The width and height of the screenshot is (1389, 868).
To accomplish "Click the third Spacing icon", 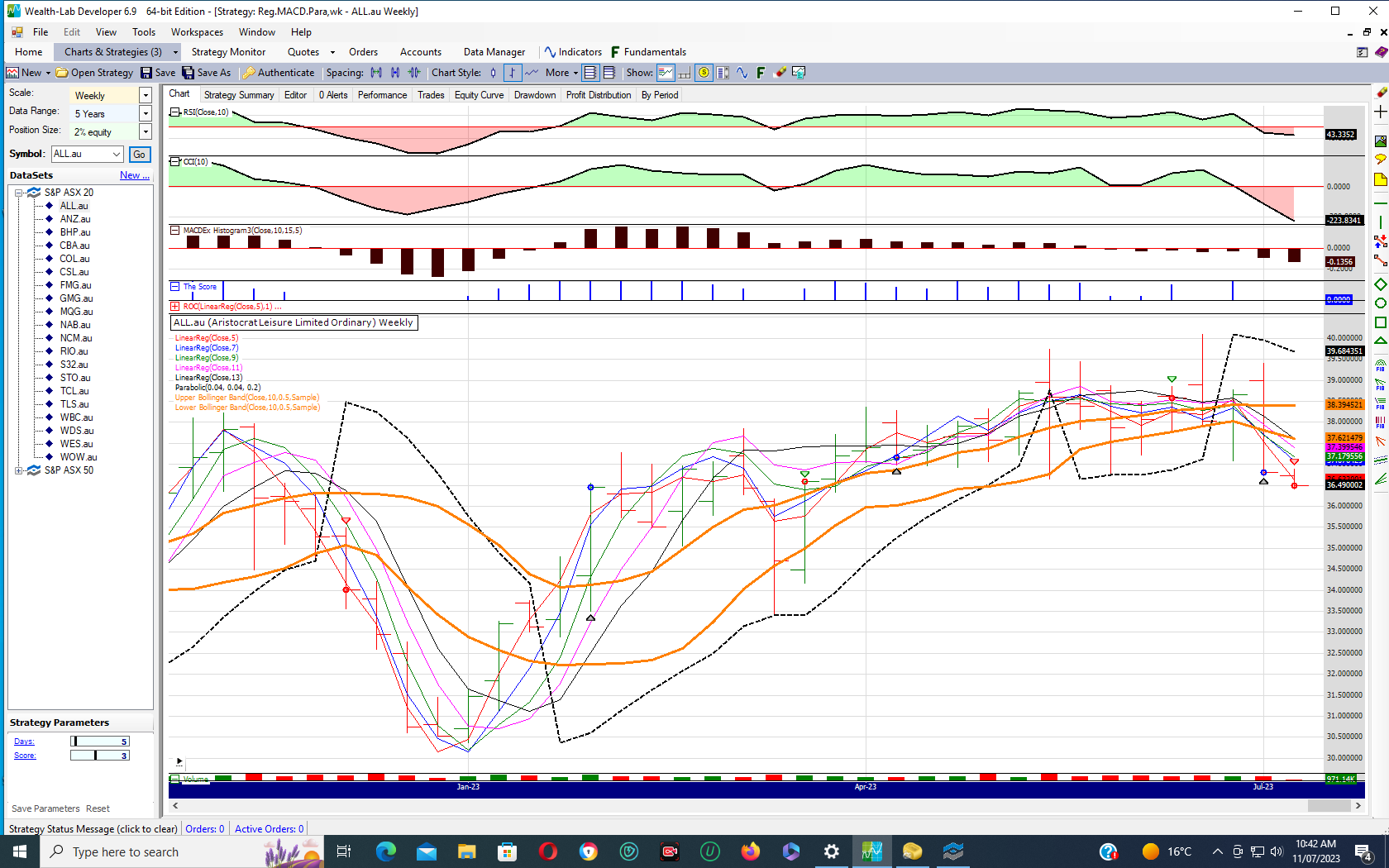I will pos(414,73).
